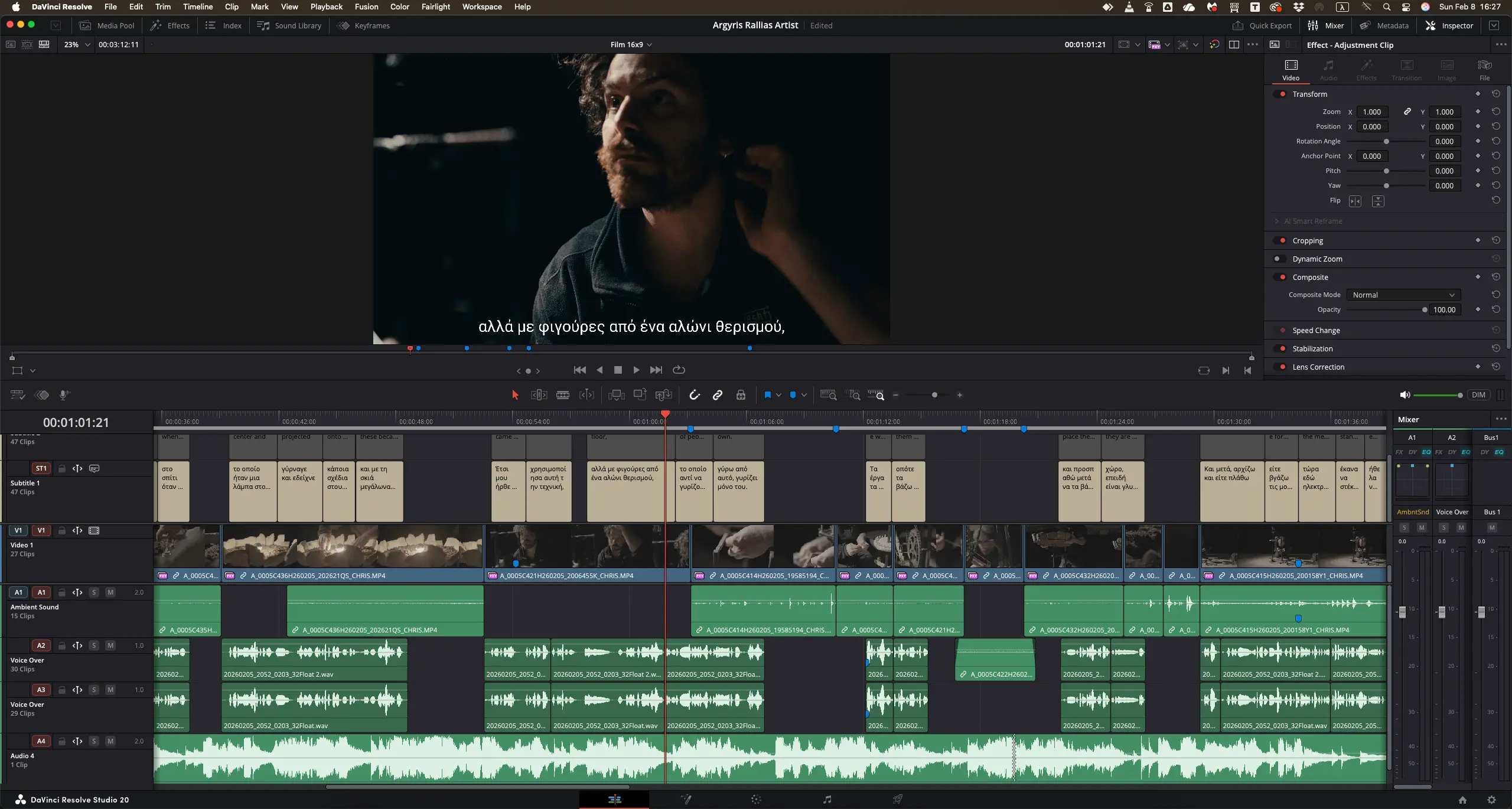The image size is (1512, 809).
Task: Toggle Linked Selection chain icon
Action: pyautogui.click(x=718, y=395)
